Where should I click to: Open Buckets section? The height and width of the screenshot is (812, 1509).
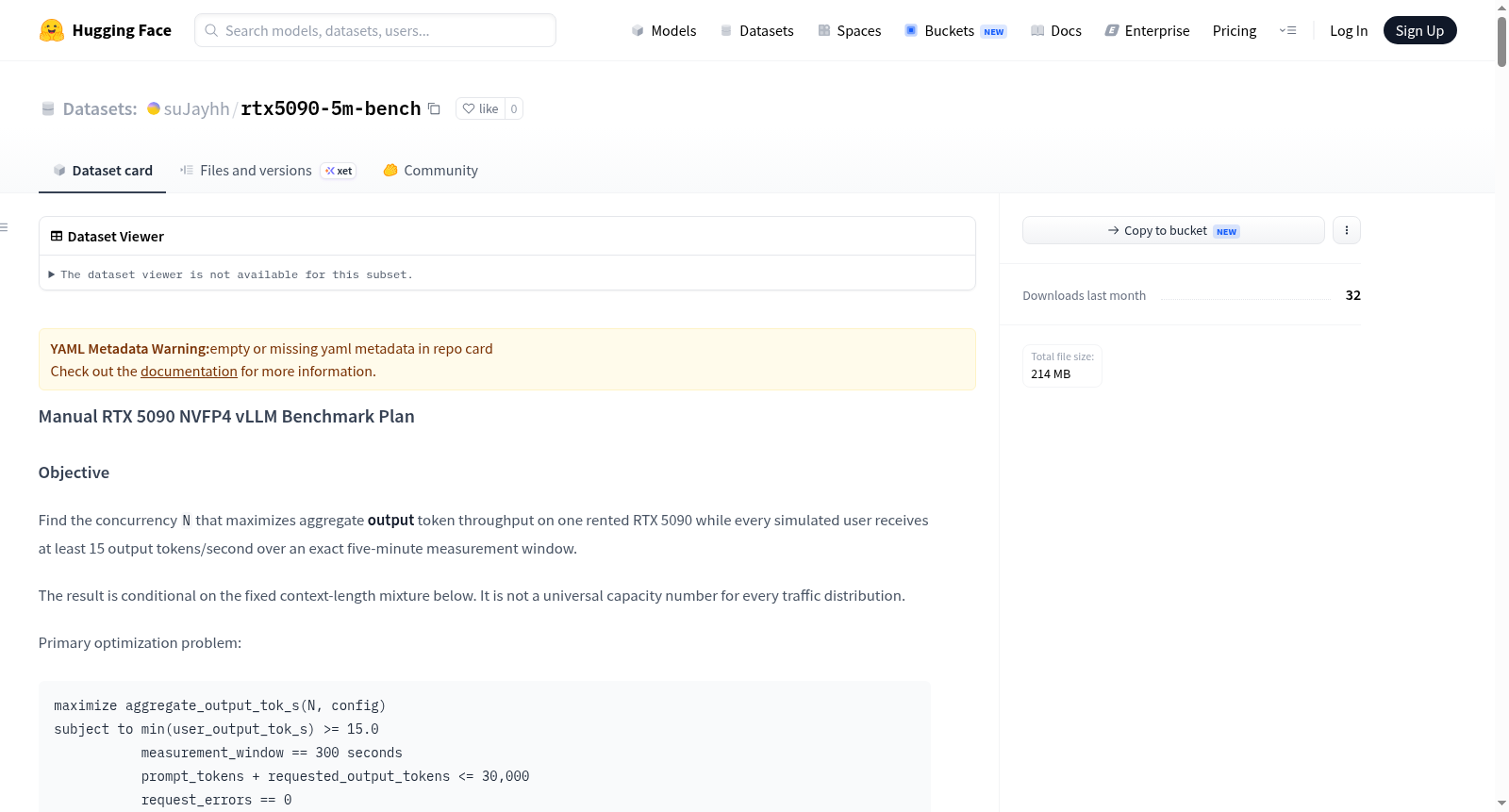click(x=955, y=30)
